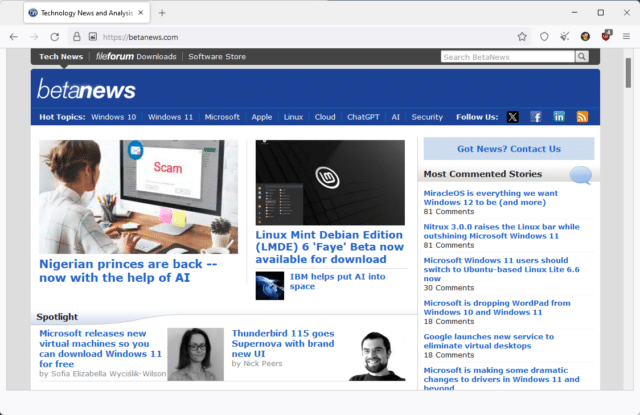
Task: Bookmark this page with the star icon
Action: pos(522,37)
